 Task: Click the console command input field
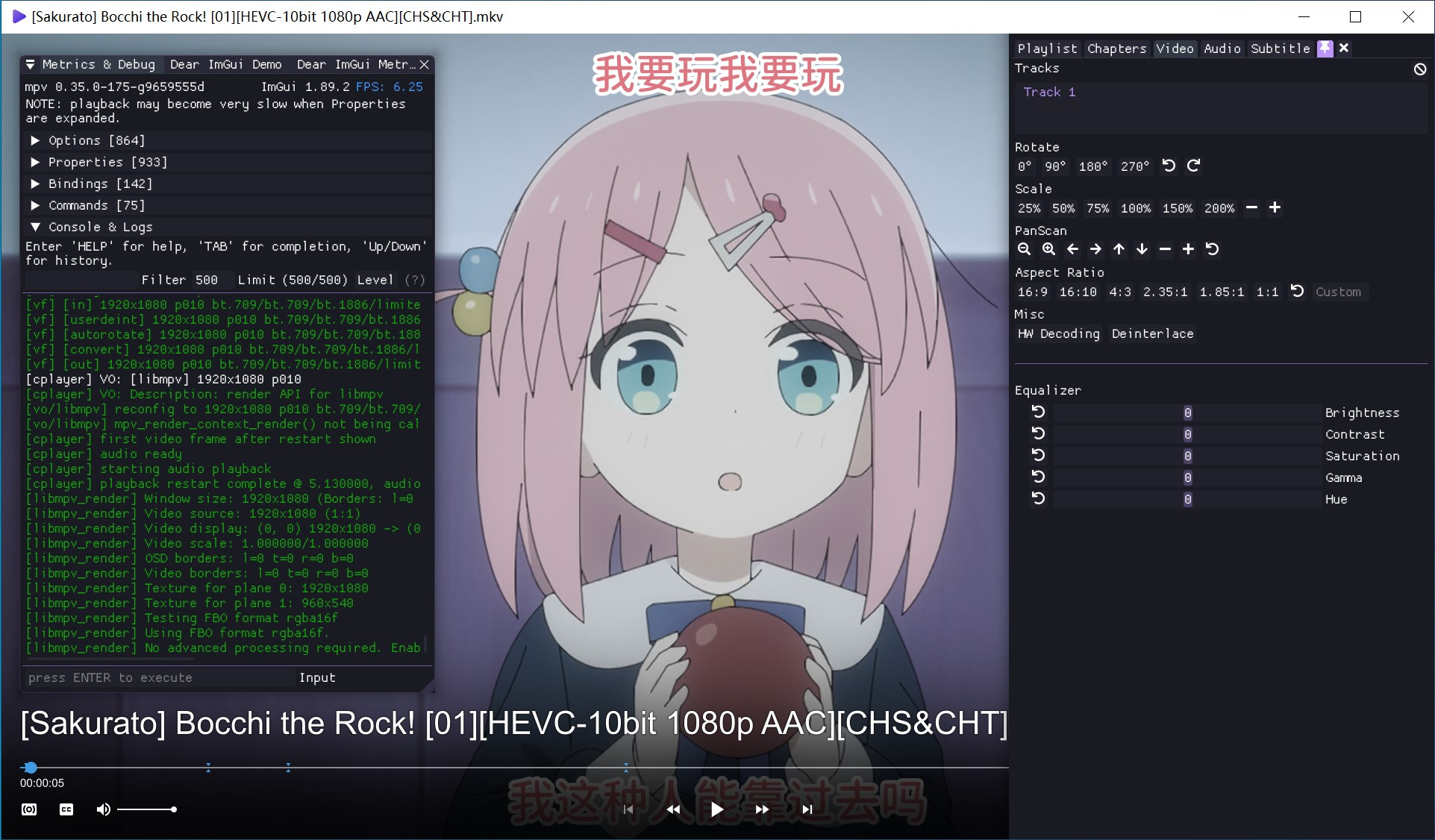click(160, 677)
